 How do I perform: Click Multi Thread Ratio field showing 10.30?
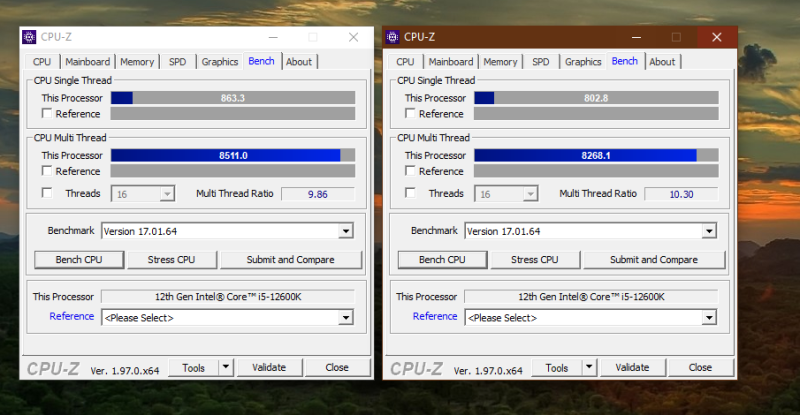(x=681, y=194)
